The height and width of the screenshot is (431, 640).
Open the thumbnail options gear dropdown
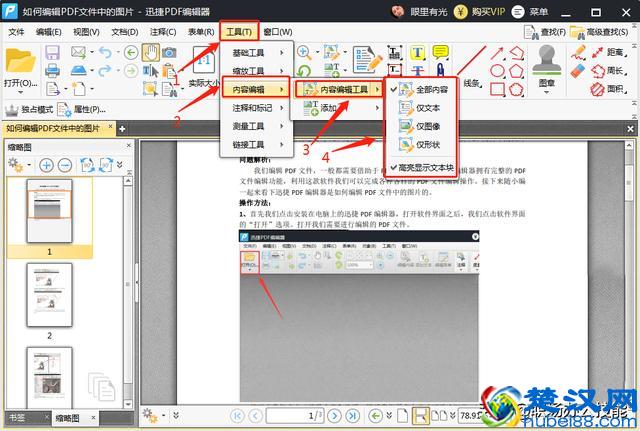click(x=20, y=165)
